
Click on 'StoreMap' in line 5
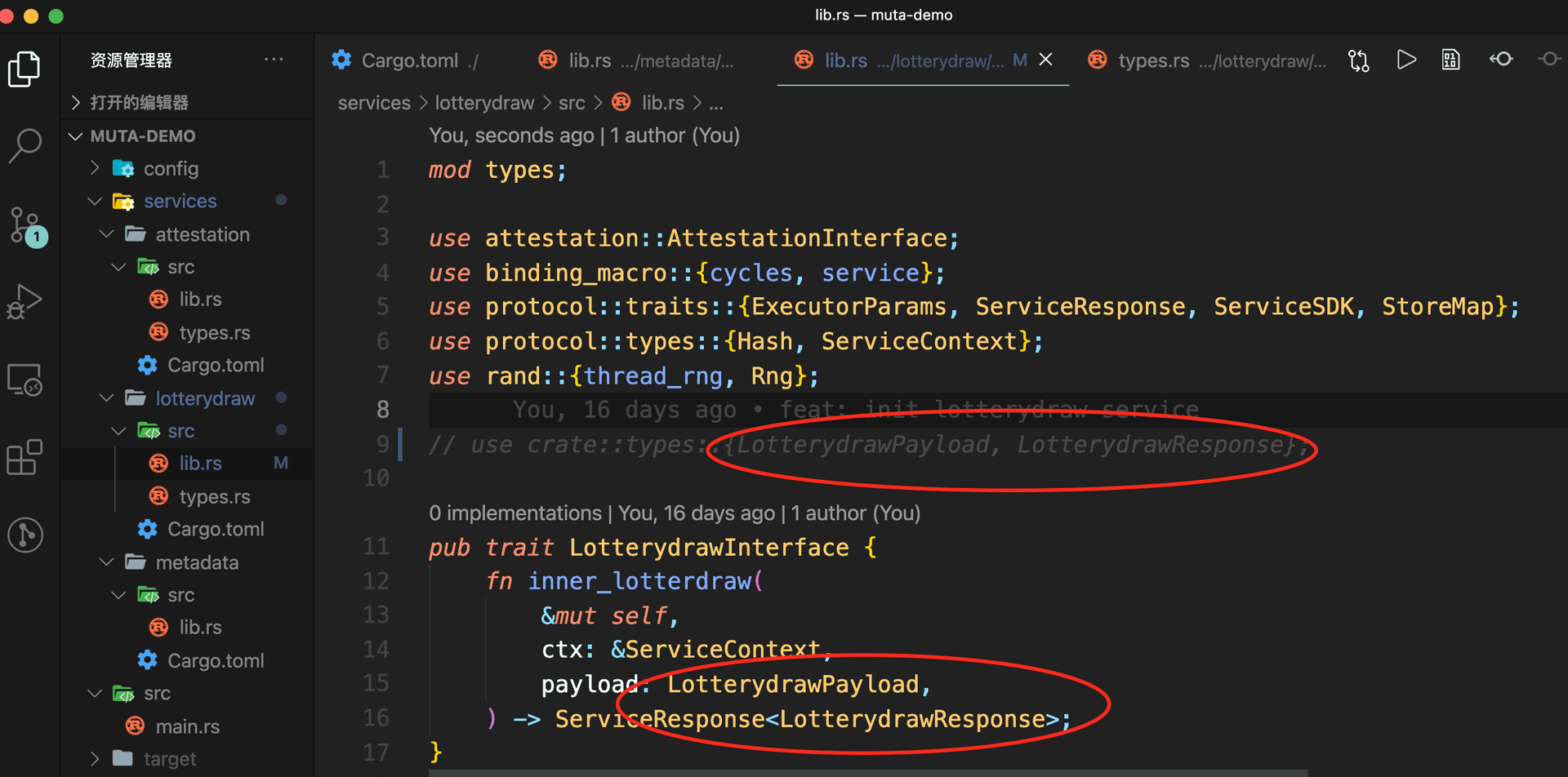(1438, 307)
